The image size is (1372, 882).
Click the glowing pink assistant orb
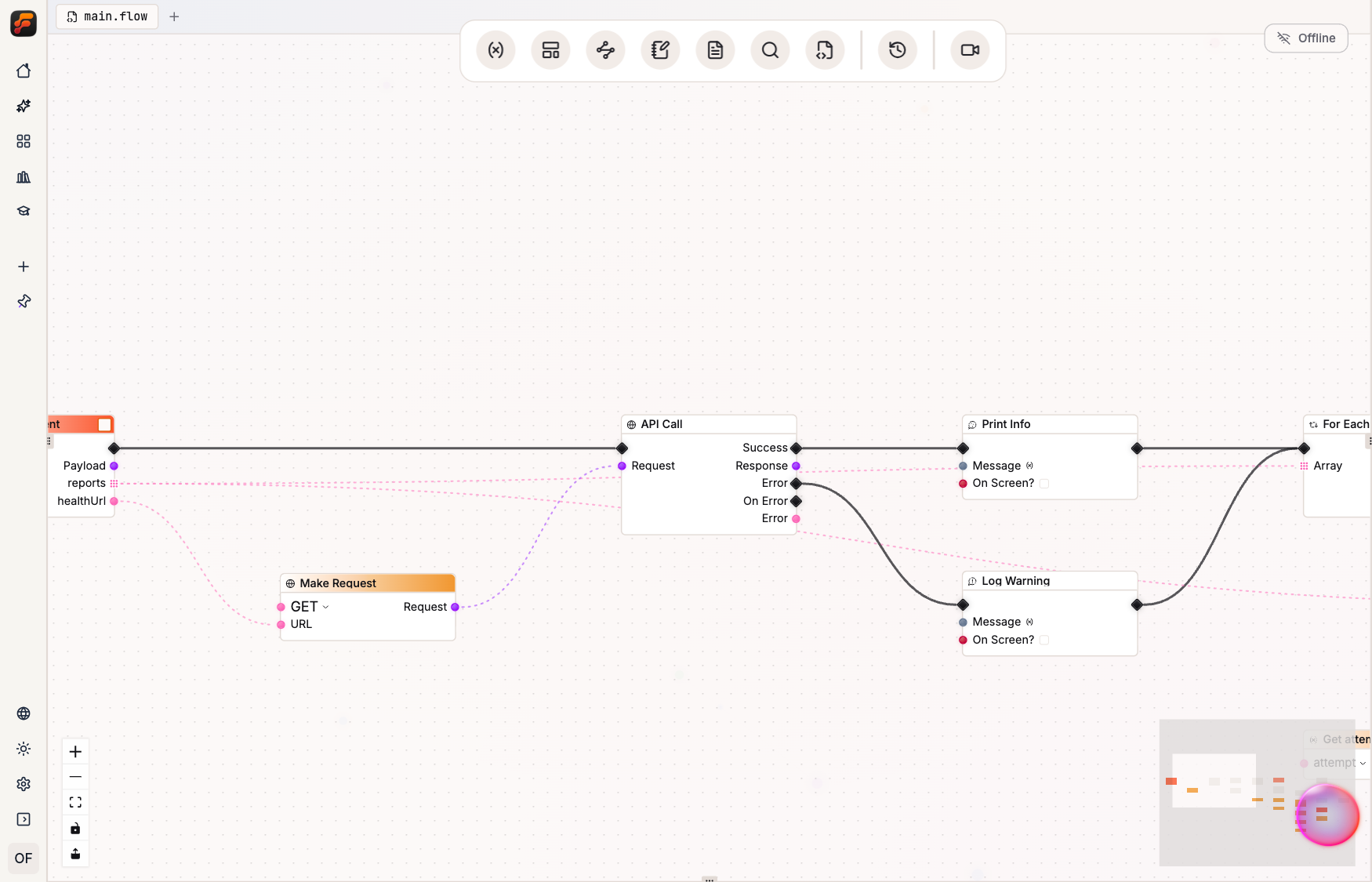pyautogui.click(x=1327, y=815)
